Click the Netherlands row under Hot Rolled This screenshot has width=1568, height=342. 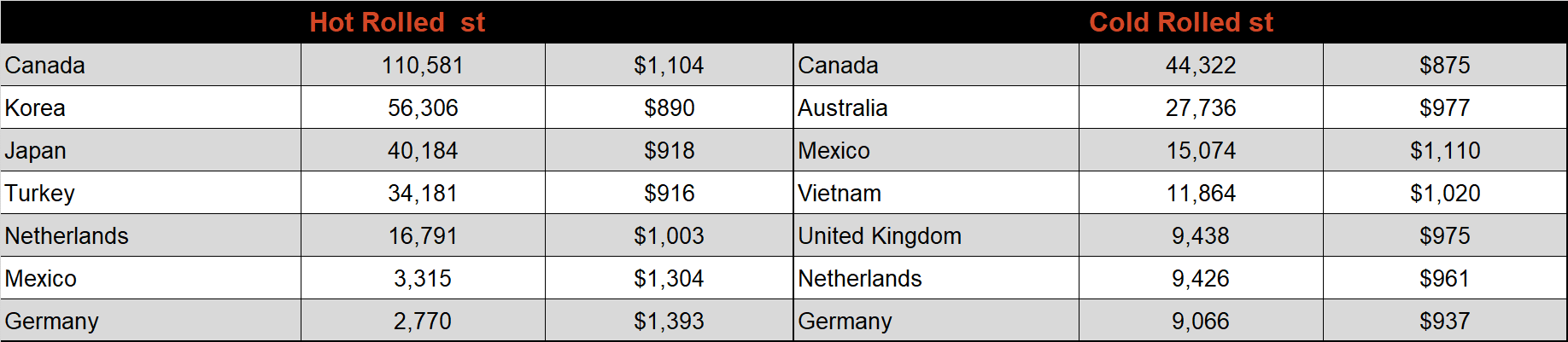[397, 235]
